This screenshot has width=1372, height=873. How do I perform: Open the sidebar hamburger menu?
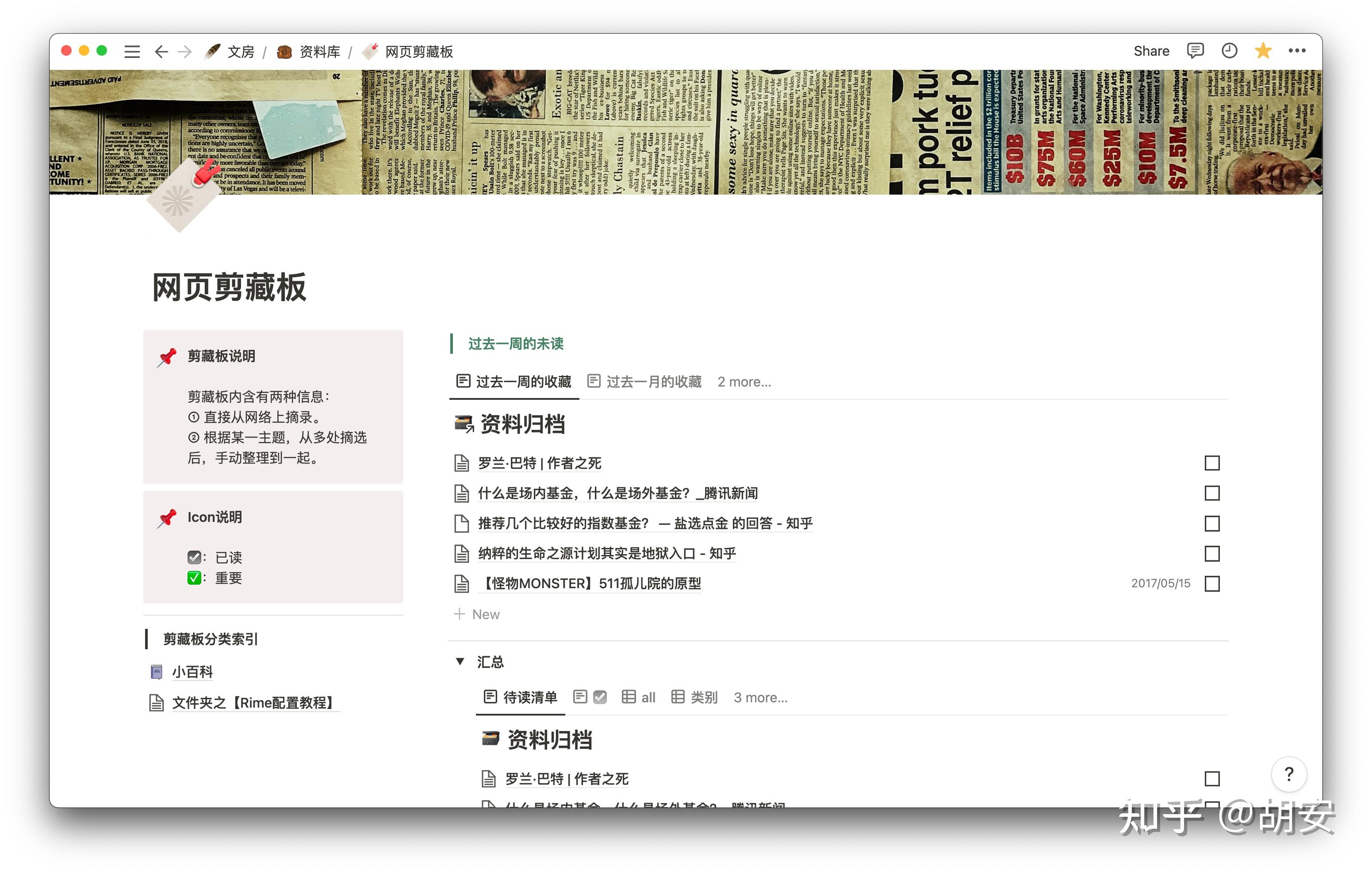click(x=132, y=52)
